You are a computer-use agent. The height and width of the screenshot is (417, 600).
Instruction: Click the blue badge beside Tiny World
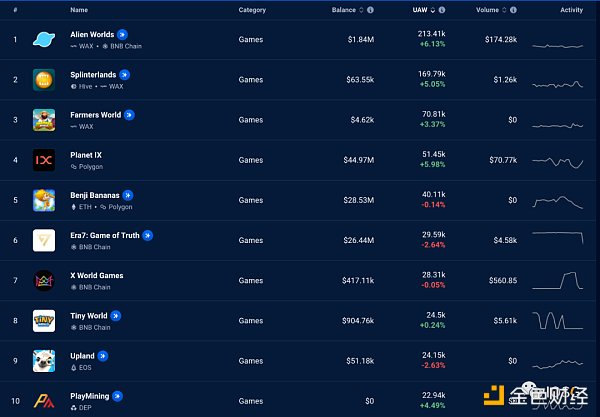coord(116,316)
